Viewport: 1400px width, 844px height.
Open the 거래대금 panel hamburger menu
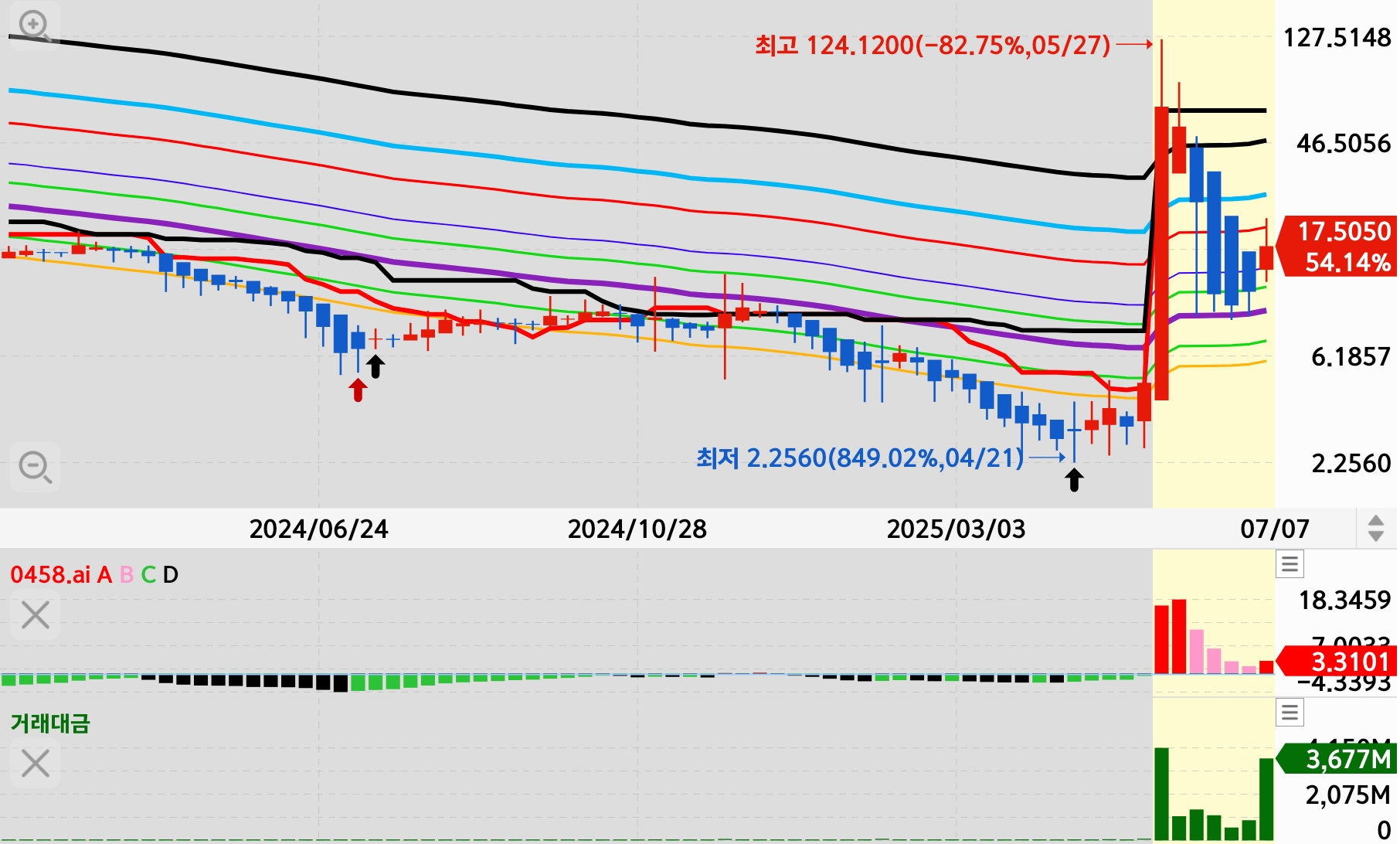[1290, 712]
